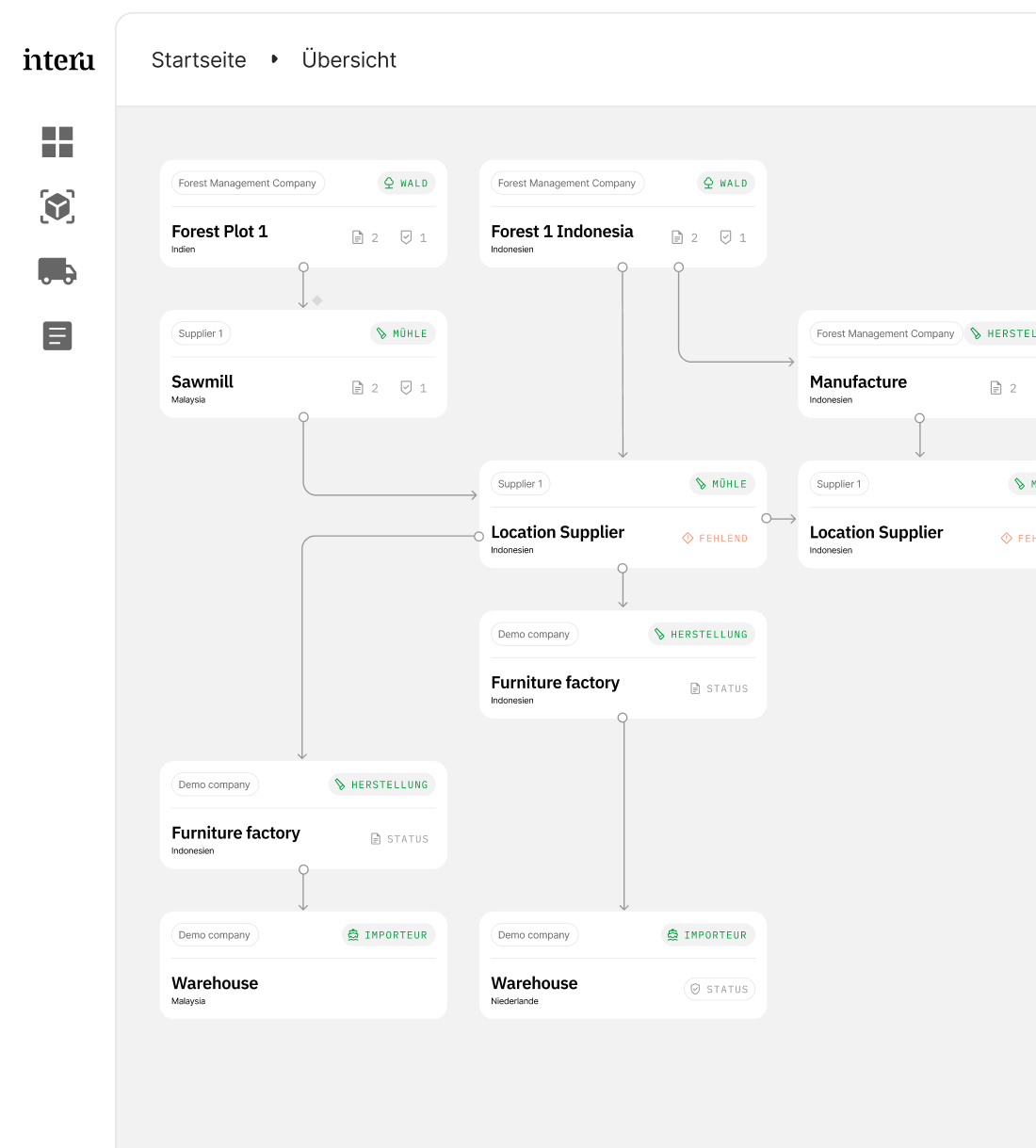Click the document icon on Manufacture card

coord(996,388)
